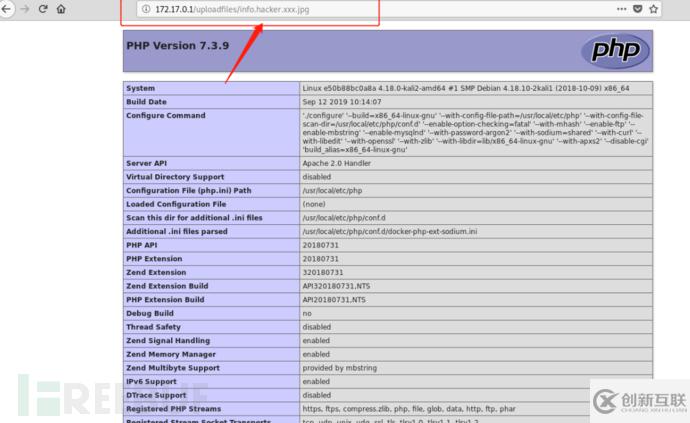This screenshot has height=423, width=690.
Task: Select the PHP API value 20180731
Action: click(320, 245)
